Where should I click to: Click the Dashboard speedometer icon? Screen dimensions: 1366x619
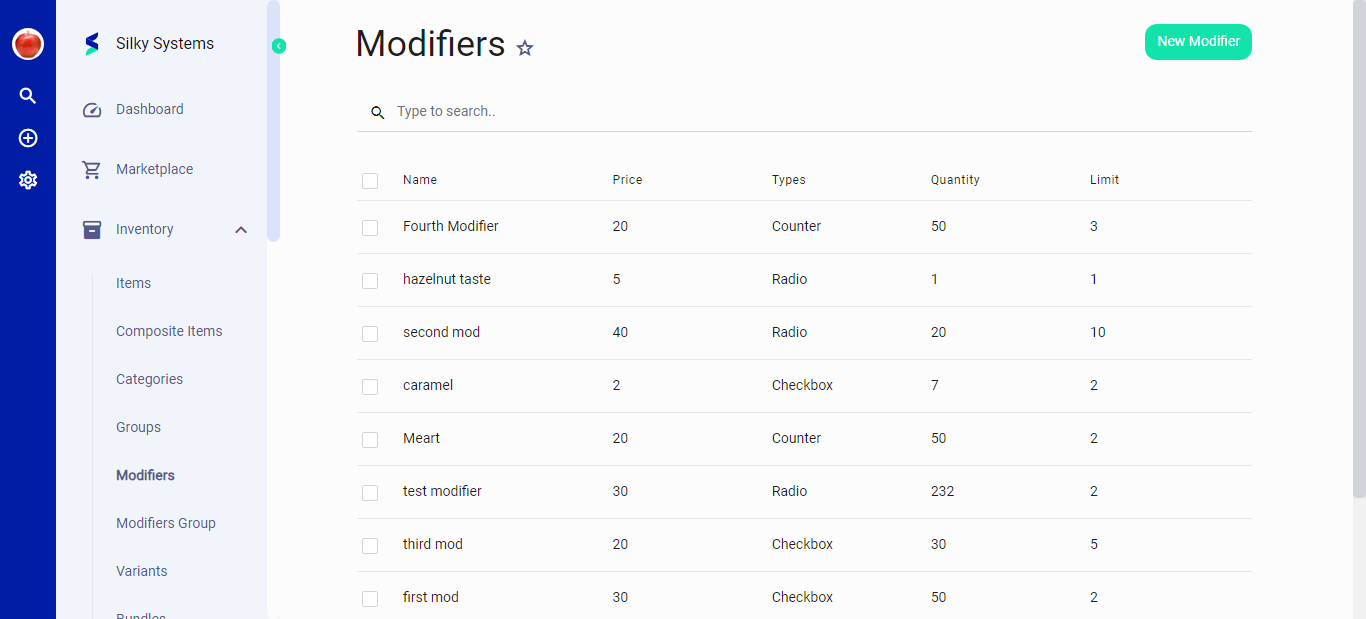pyautogui.click(x=91, y=109)
